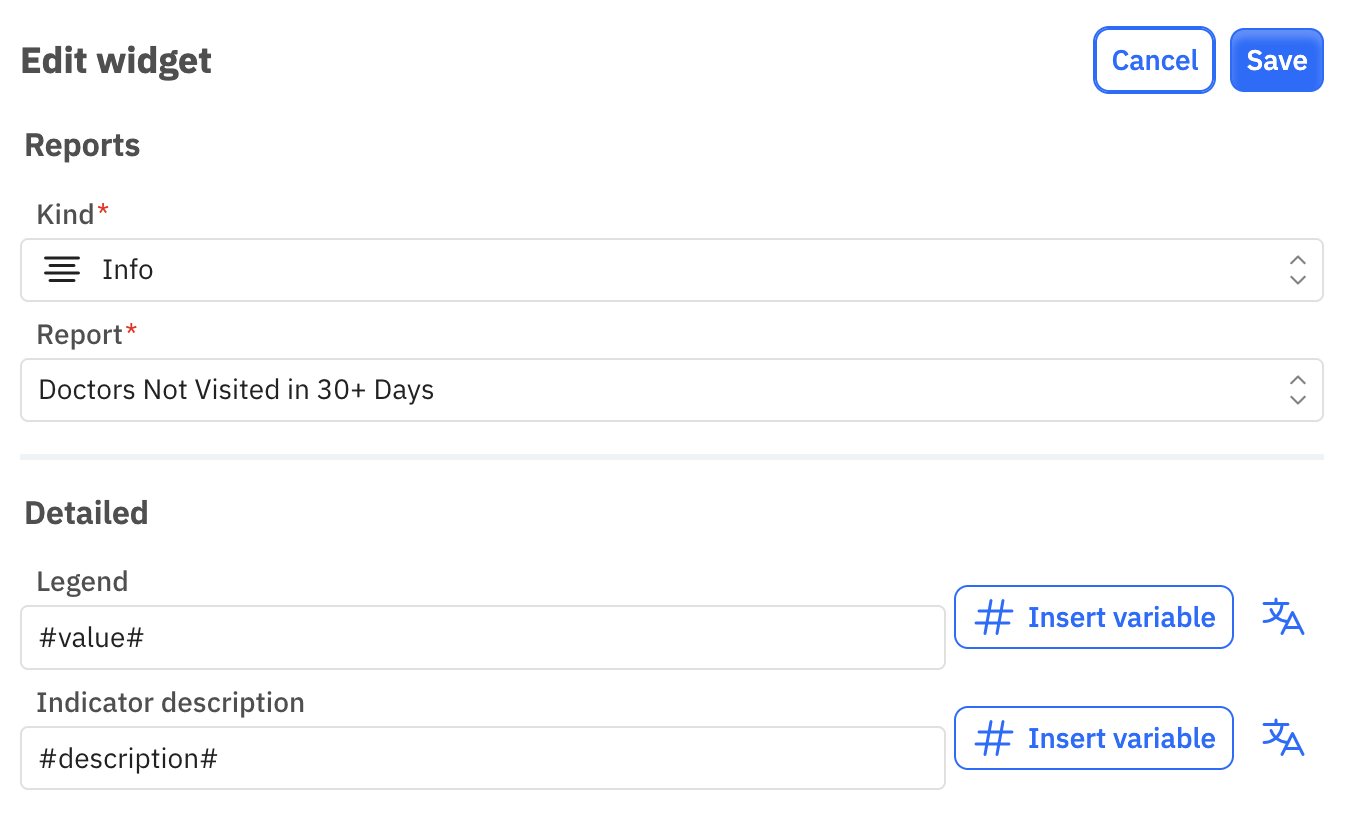Open the 'Doctors Not Visited in 30+ Days' dropdown
Image resolution: width=1352 pixels, height=836 pixels.
(672, 390)
